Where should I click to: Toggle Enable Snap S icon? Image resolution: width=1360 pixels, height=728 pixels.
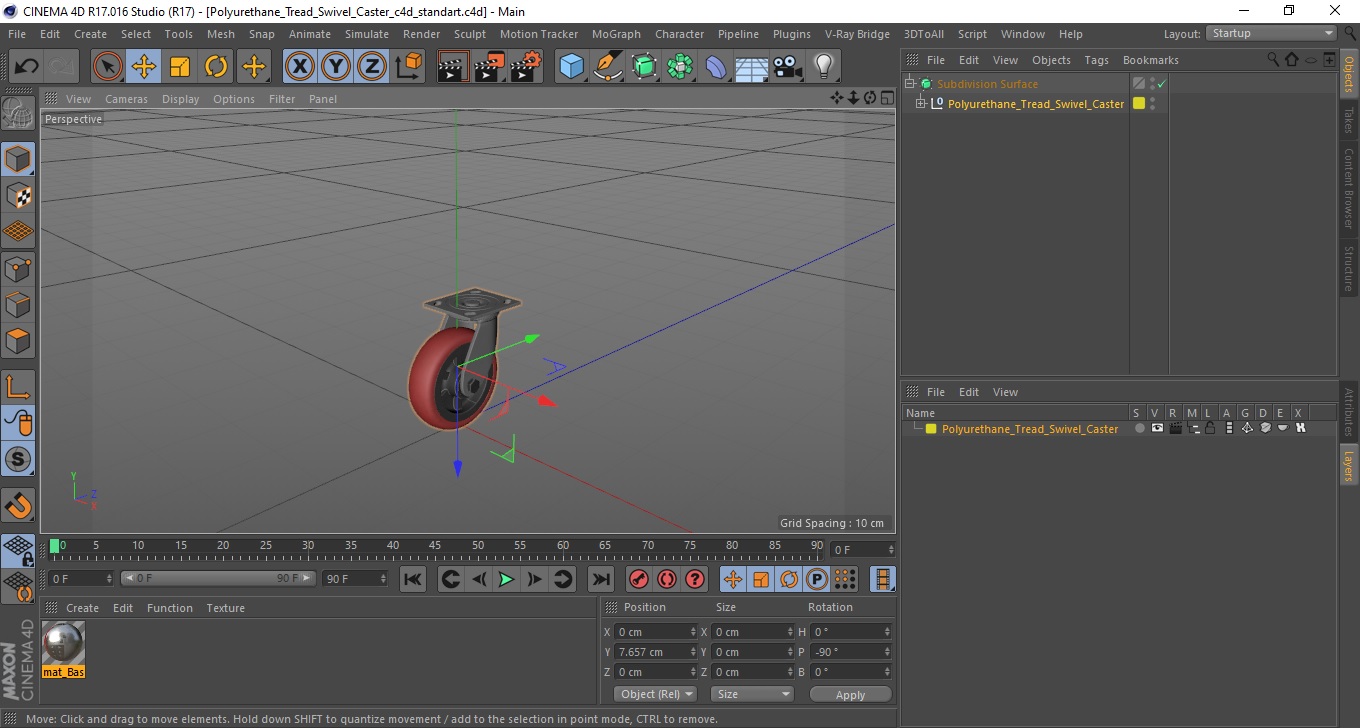coord(19,460)
